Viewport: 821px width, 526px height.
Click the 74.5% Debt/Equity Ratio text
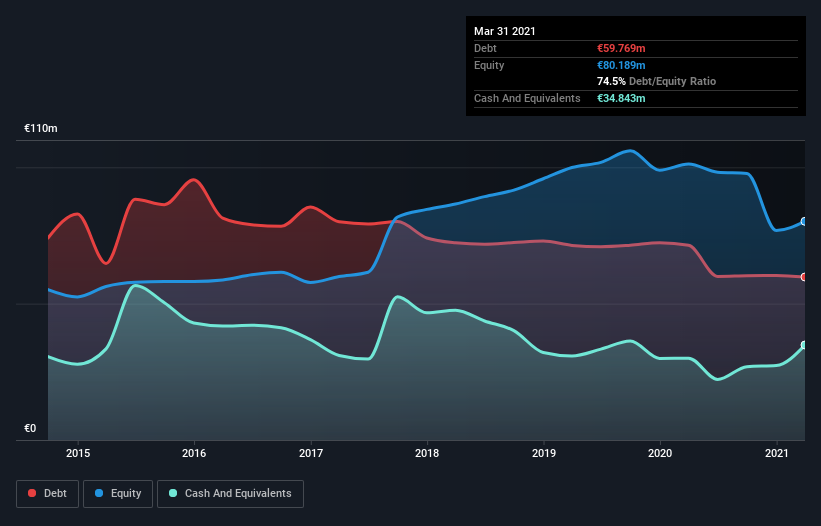(657, 81)
